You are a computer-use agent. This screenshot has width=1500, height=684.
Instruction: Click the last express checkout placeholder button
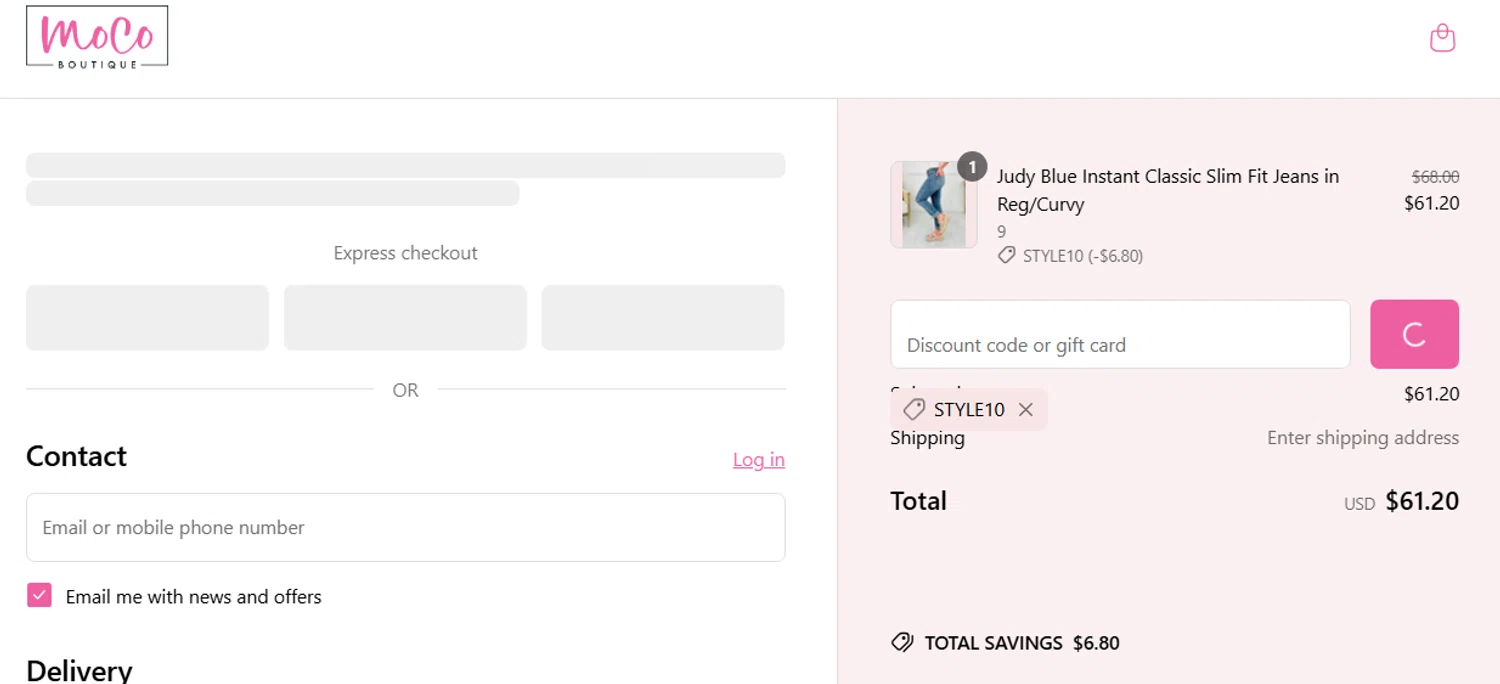coord(663,318)
